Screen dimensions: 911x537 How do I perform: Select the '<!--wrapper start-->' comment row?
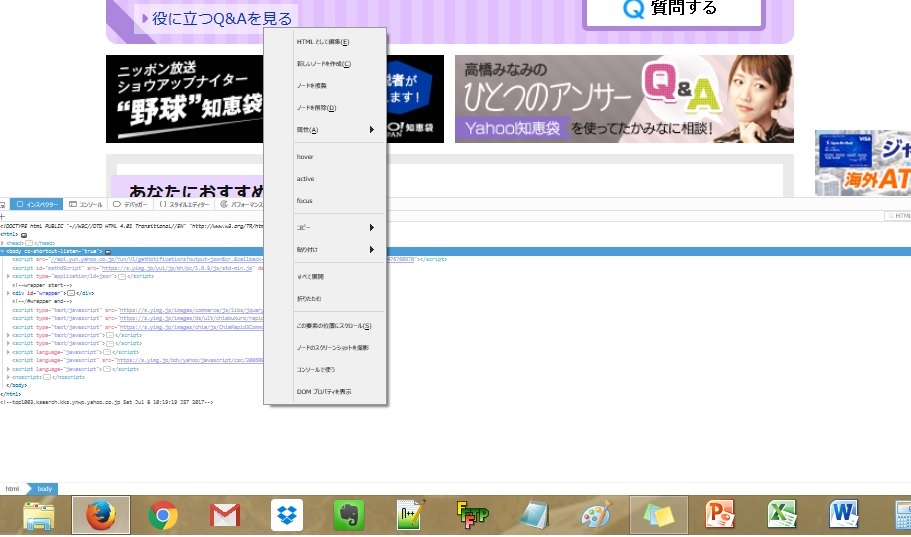tap(42, 285)
